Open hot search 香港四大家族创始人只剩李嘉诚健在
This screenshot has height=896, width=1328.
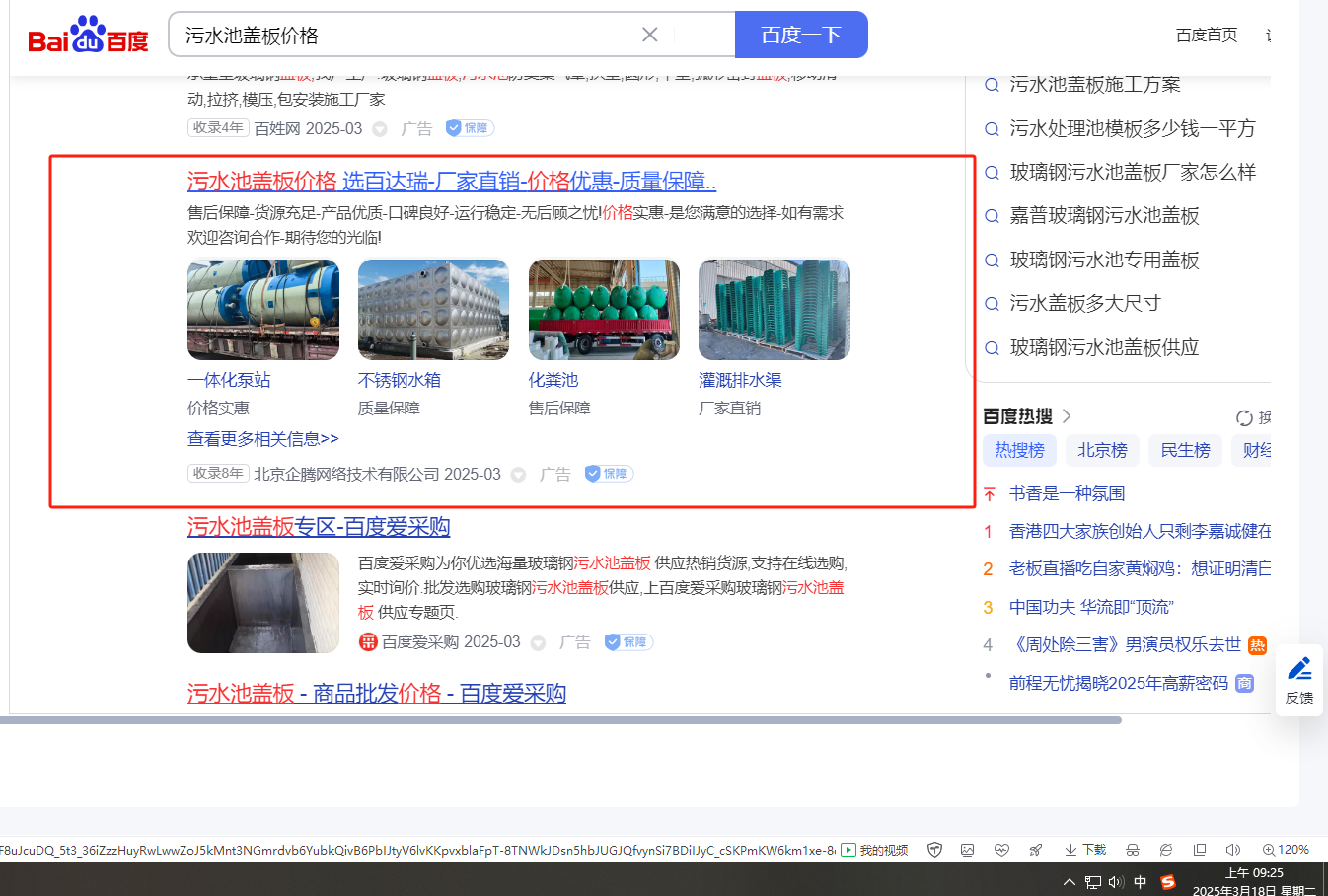[1140, 532]
